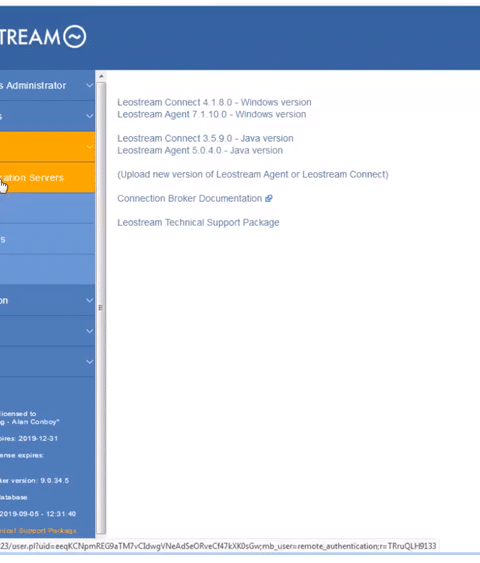Expand the Administrator sidebar section chevron
The width and height of the screenshot is (480, 563).
click(89, 85)
